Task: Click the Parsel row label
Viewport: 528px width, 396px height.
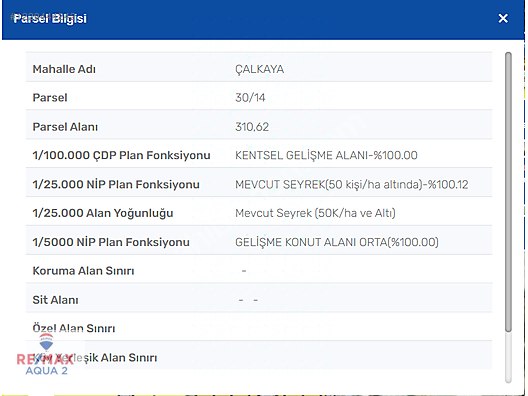Action: [x=50, y=98]
